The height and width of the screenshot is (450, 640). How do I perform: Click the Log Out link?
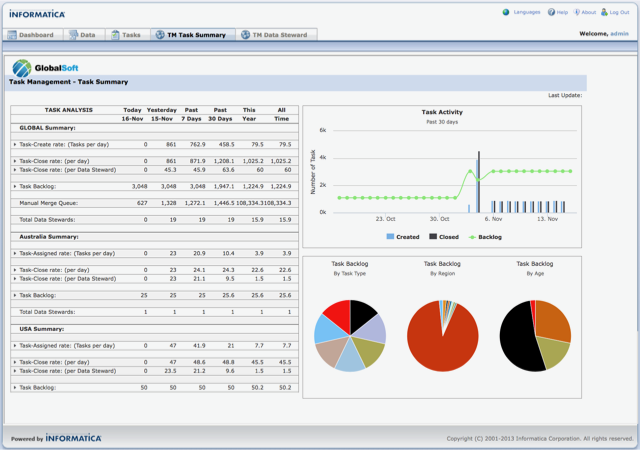[619, 12]
